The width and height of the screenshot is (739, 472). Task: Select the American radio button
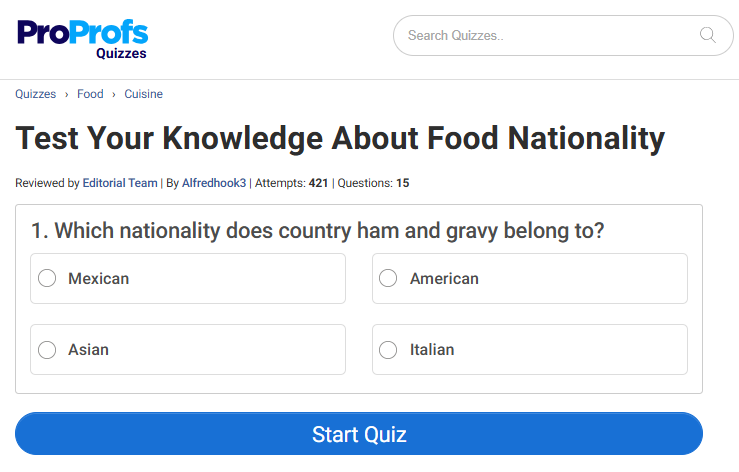tap(388, 278)
